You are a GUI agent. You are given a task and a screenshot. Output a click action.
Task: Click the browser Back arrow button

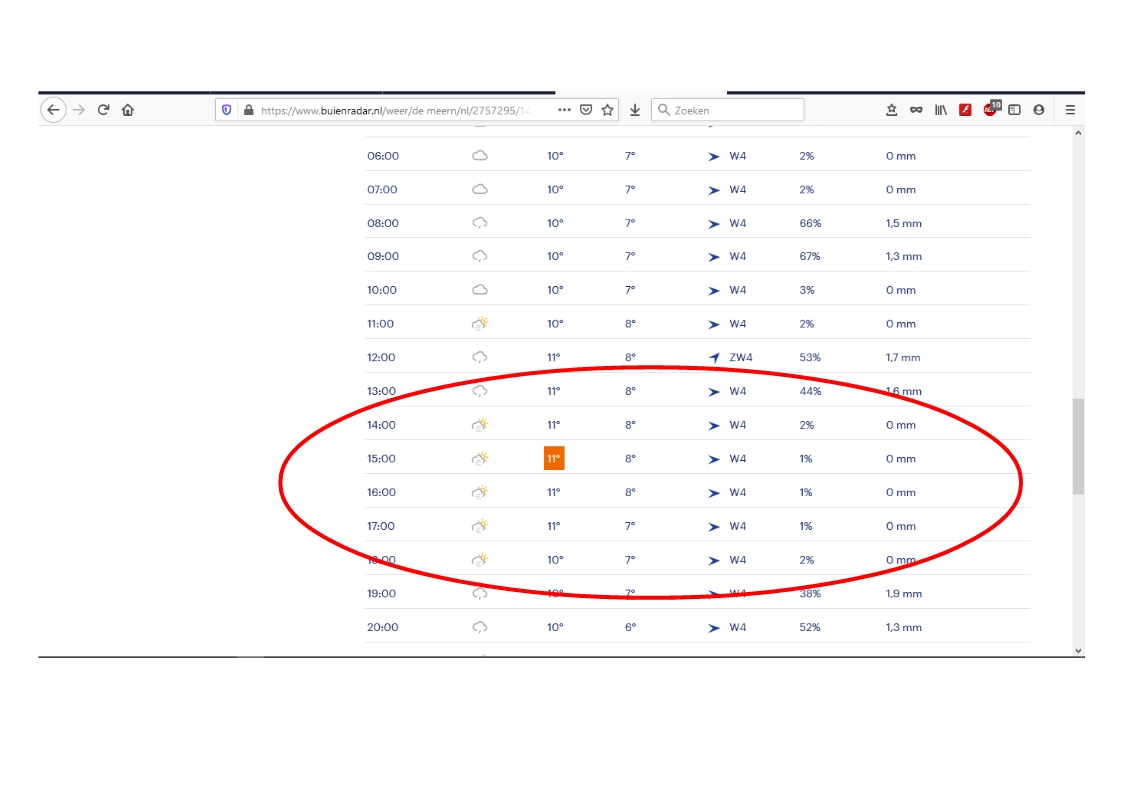53,110
